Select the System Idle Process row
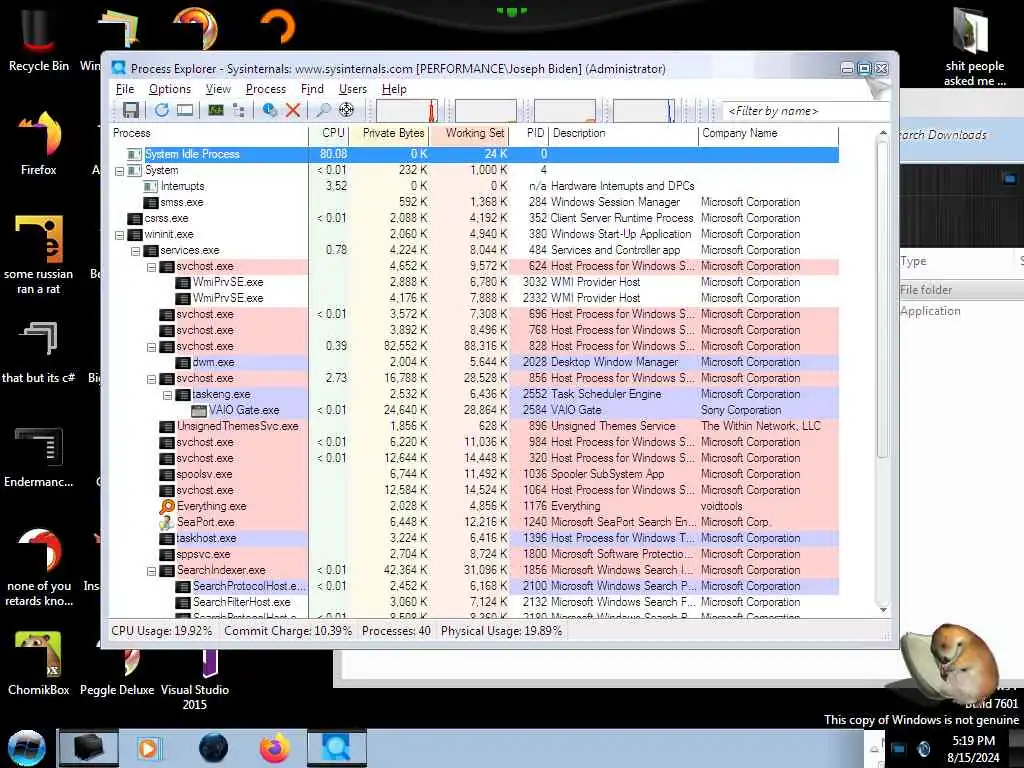The height and width of the screenshot is (768, 1024). click(x=475, y=154)
